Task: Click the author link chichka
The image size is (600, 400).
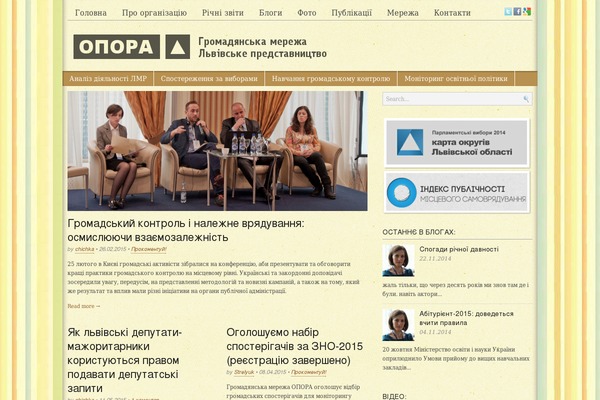Action: coord(85,249)
